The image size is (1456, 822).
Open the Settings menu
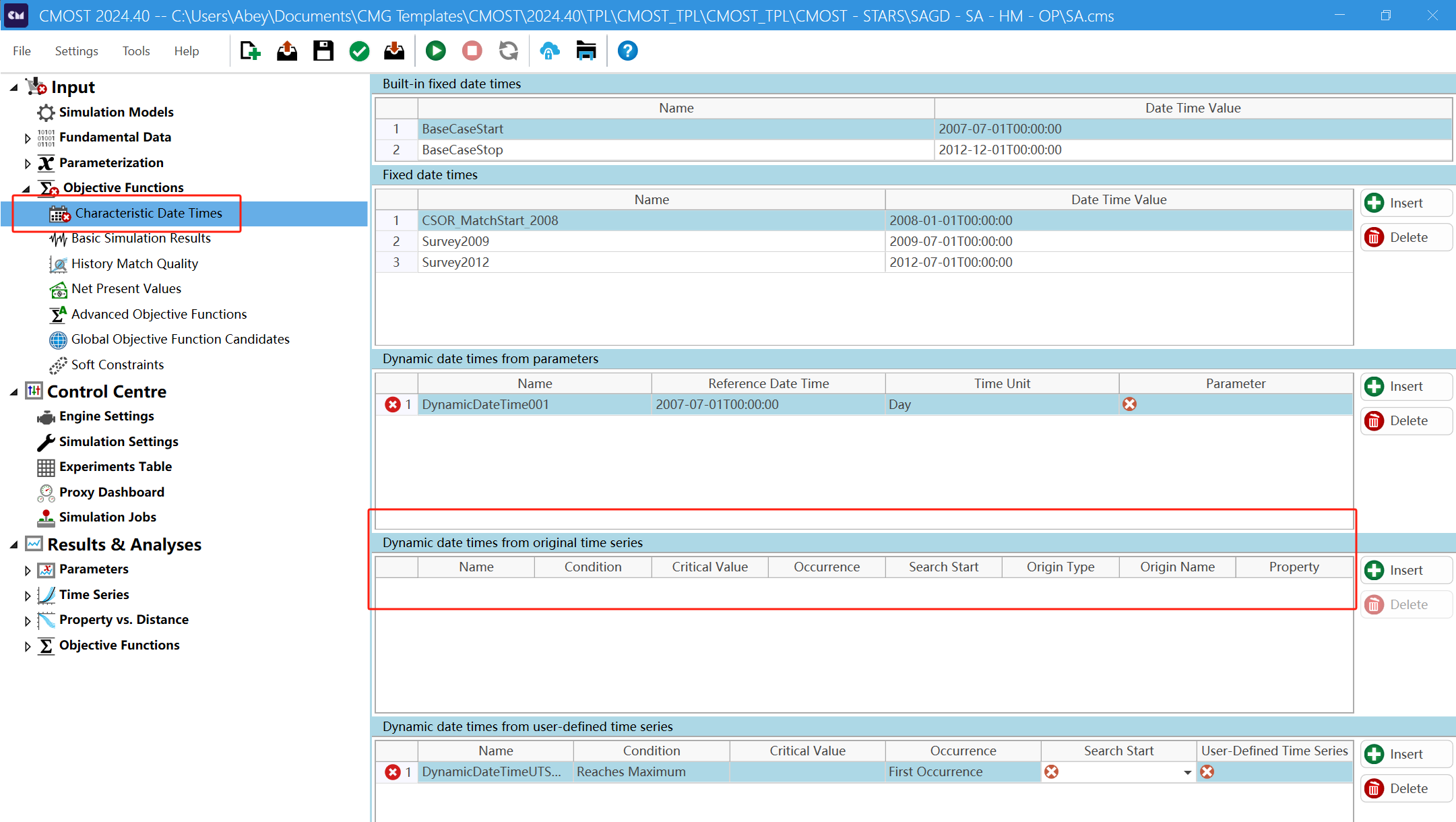(76, 51)
